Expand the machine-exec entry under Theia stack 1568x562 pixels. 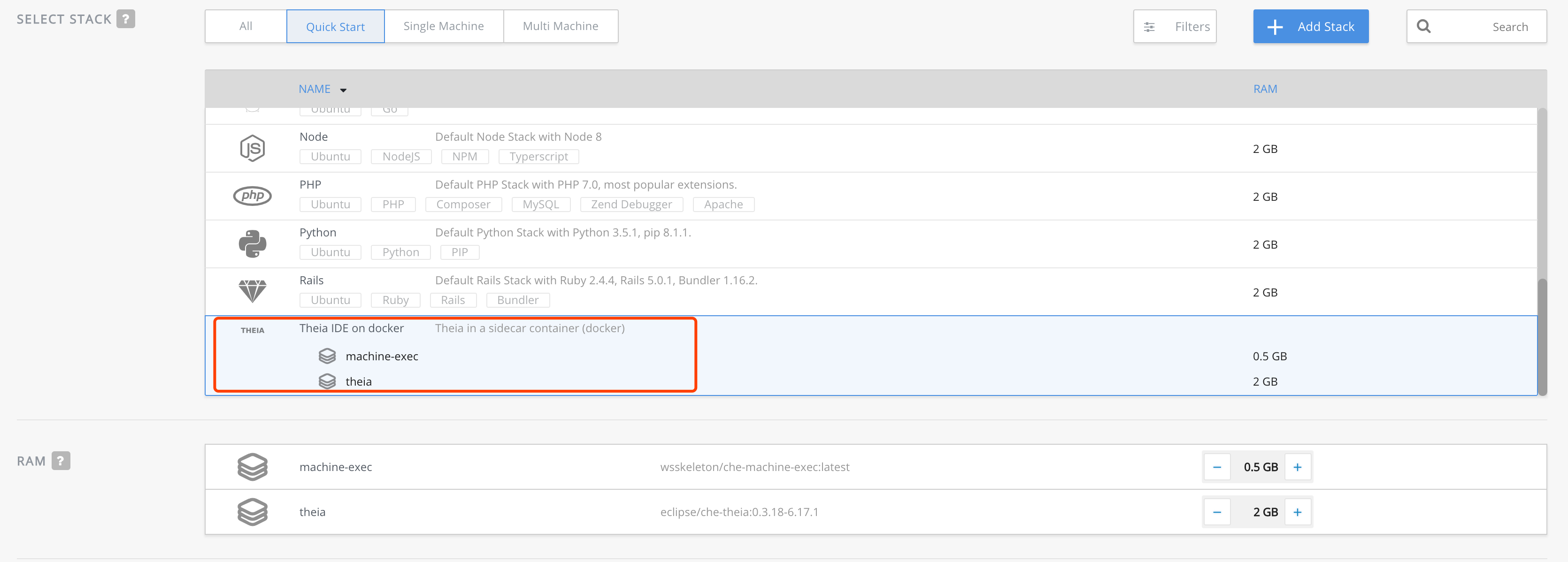pyautogui.click(x=382, y=356)
